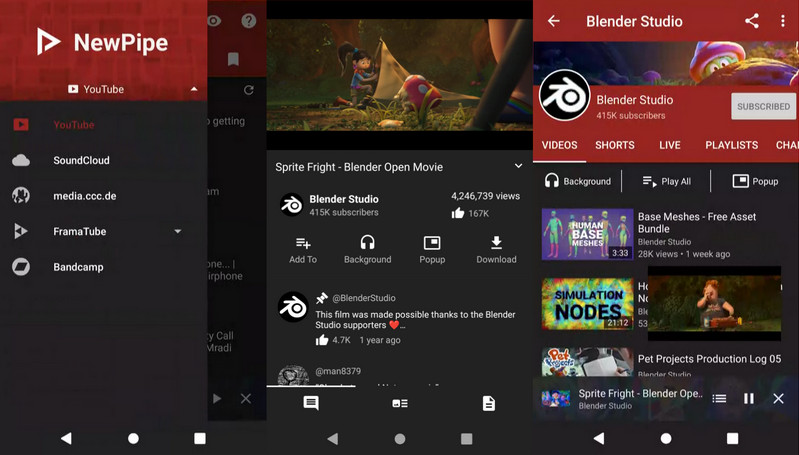Switch to the VIDEOS tab
The height and width of the screenshot is (455, 799).
[x=560, y=145]
